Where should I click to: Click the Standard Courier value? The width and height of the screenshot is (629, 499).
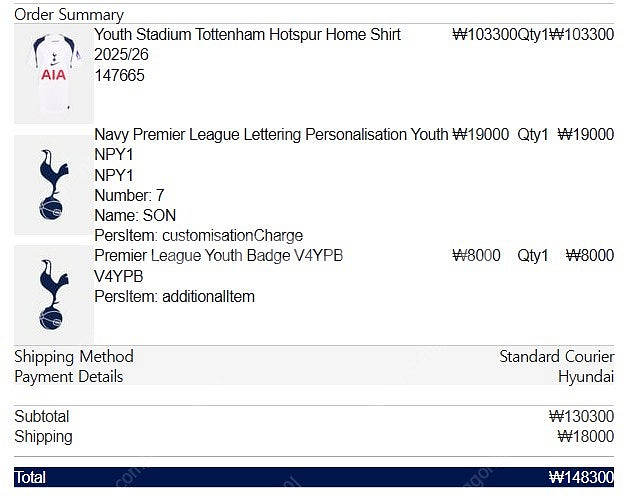pos(556,357)
